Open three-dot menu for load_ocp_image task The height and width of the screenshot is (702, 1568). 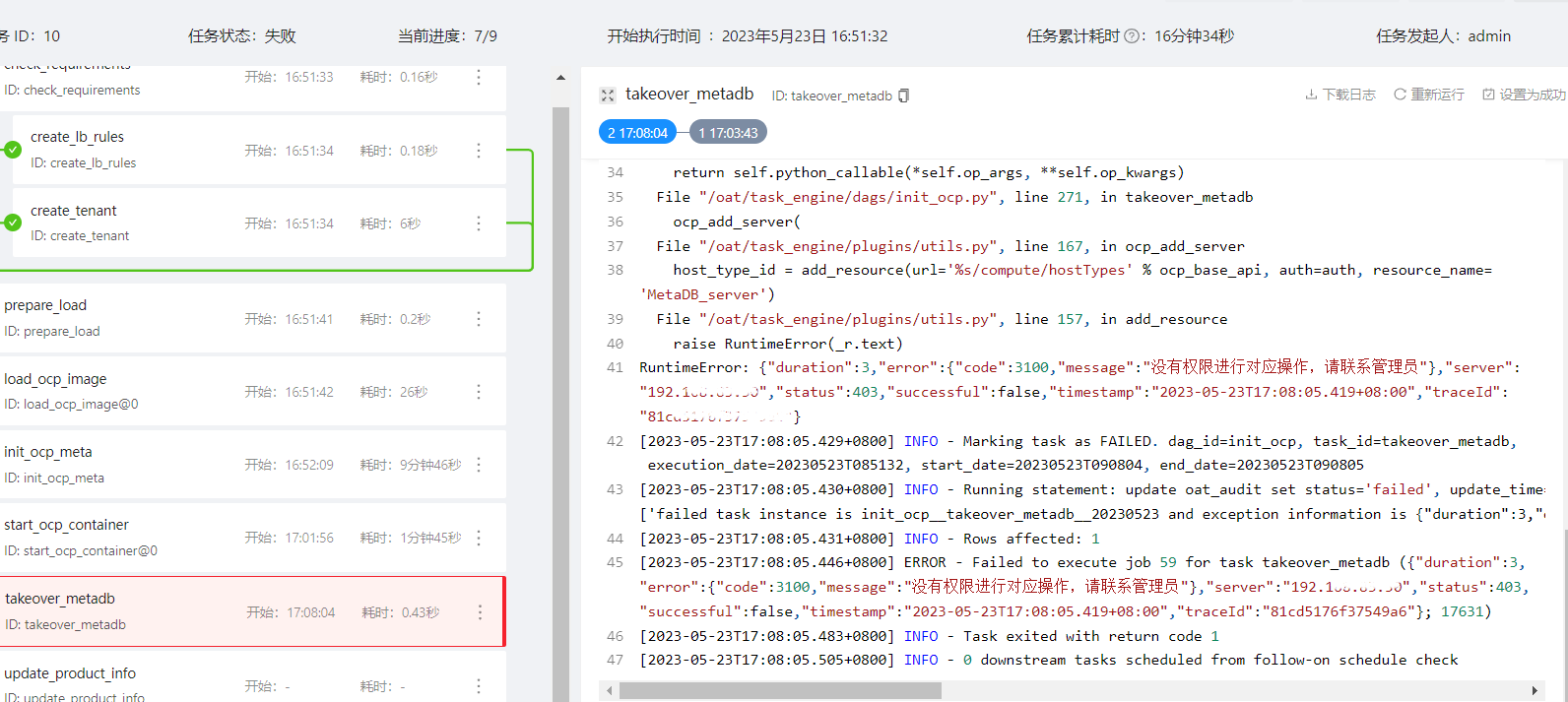[479, 392]
